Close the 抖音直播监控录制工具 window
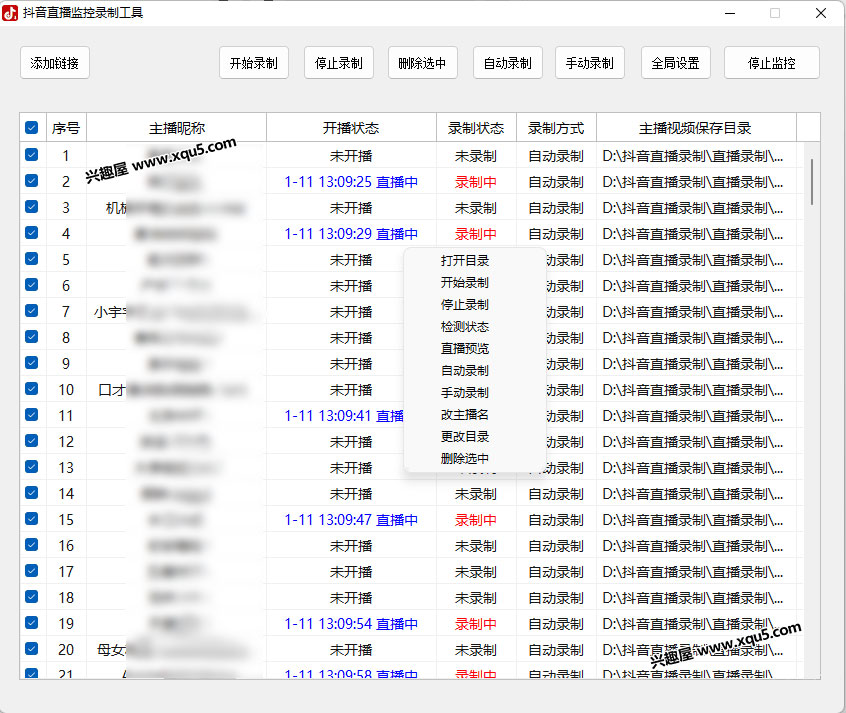 [821, 13]
